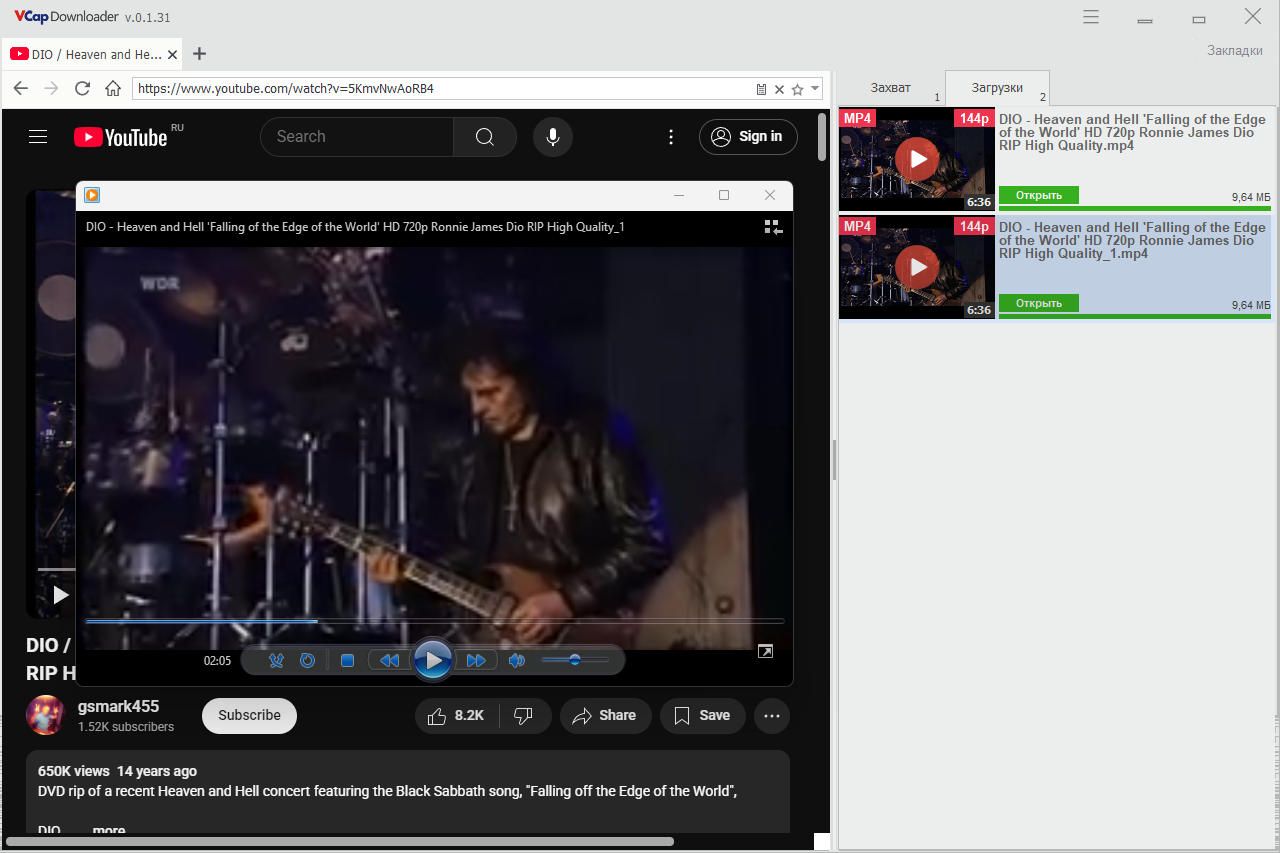Screen dimensions: 1280x853
Task: Click the rewind button in the player
Action: (x=390, y=660)
